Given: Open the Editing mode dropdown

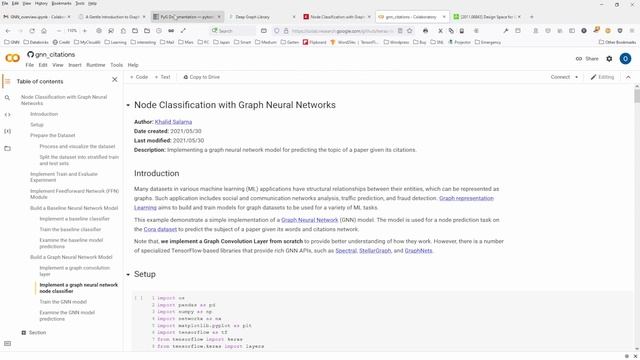Looking at the screenshot, I should 602,77.
